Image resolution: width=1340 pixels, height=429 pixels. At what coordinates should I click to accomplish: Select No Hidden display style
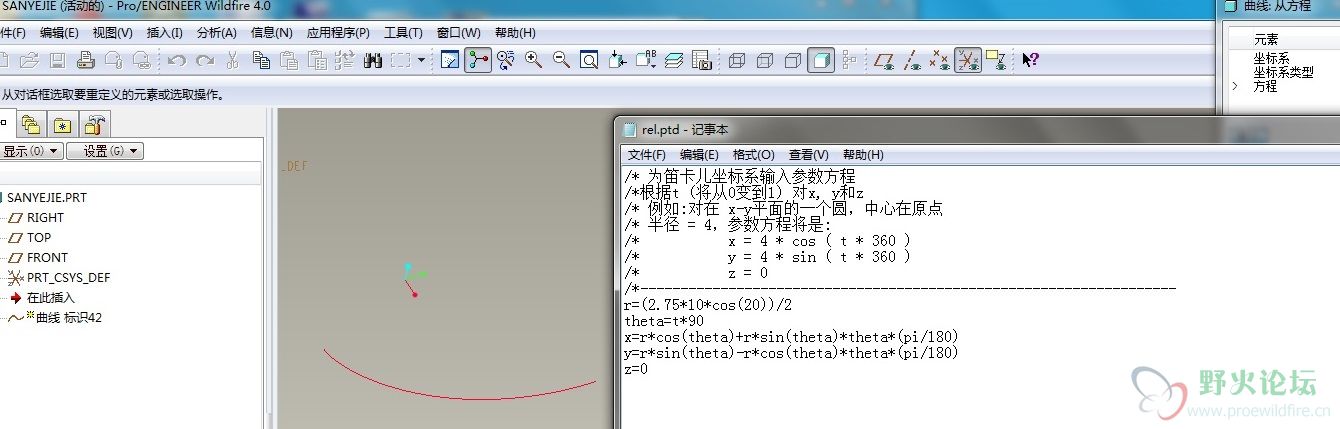tap(793, 60)
